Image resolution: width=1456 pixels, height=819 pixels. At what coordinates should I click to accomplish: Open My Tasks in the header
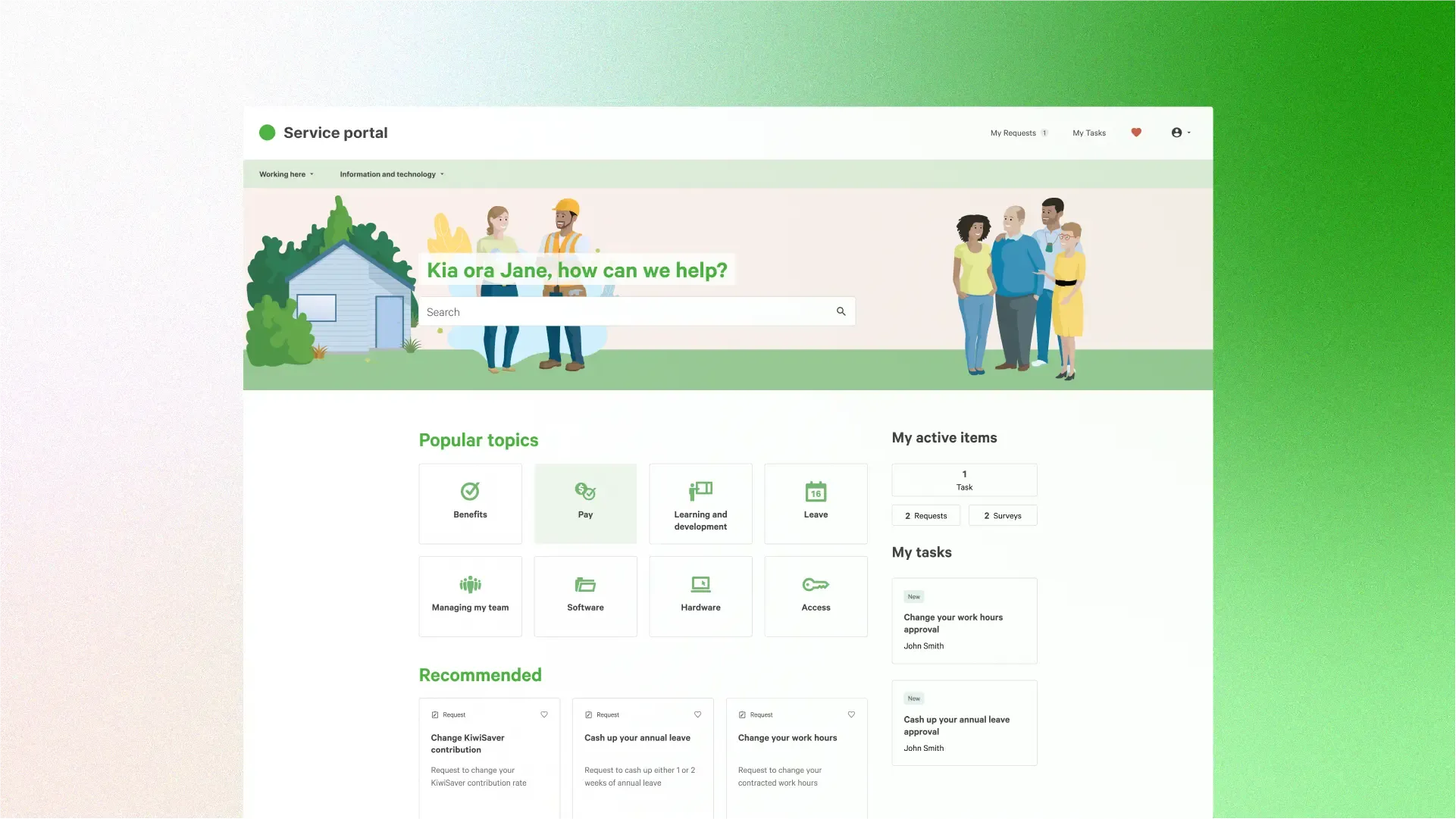coord(1089,133)
